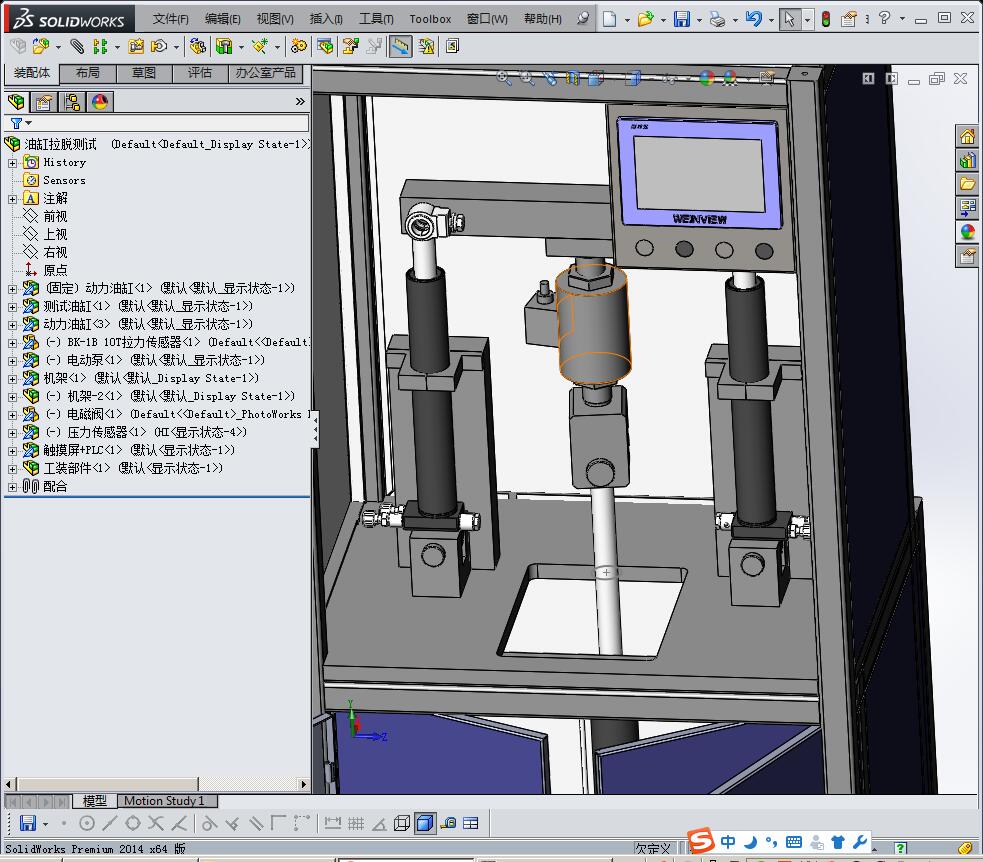Click the Rebuild traffic light icon
Image resolution: width=983 pixels, height=862 pixels.
825,19
